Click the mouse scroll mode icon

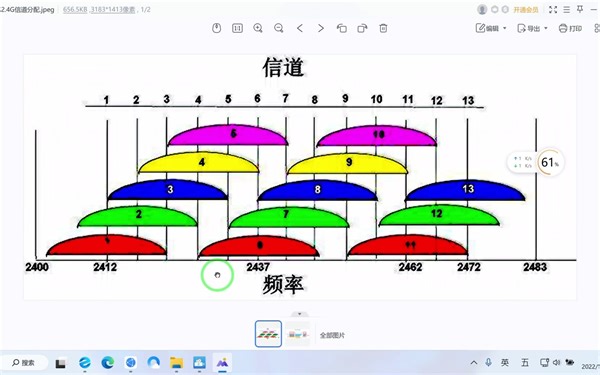pyautogui.click(x=217, y=28)
